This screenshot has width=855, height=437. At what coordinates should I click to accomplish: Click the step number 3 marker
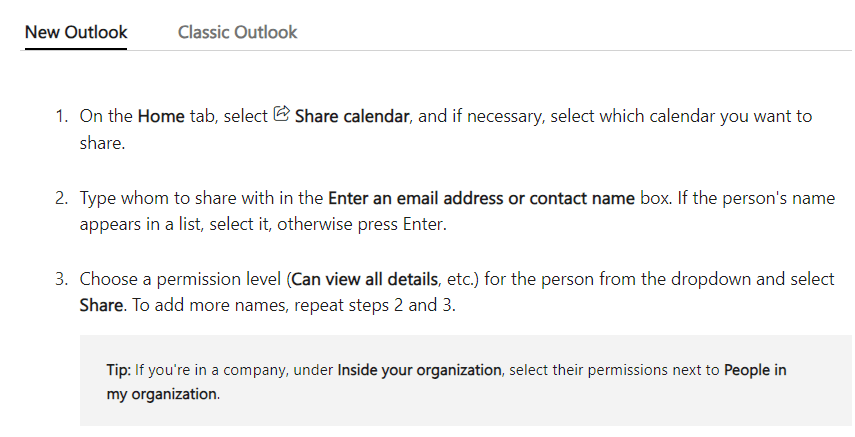[62, 279]
